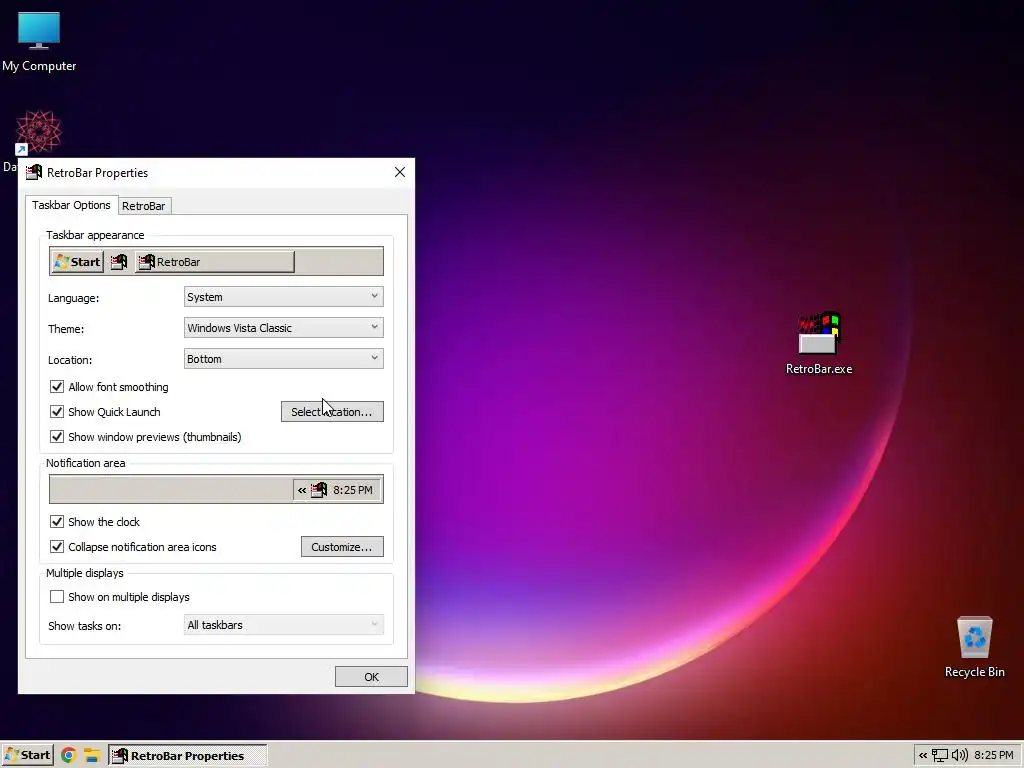Viewport: 1024px width, 768px height.
Task: Open File Explorer from Quick Launch
Action: [92, 756]
